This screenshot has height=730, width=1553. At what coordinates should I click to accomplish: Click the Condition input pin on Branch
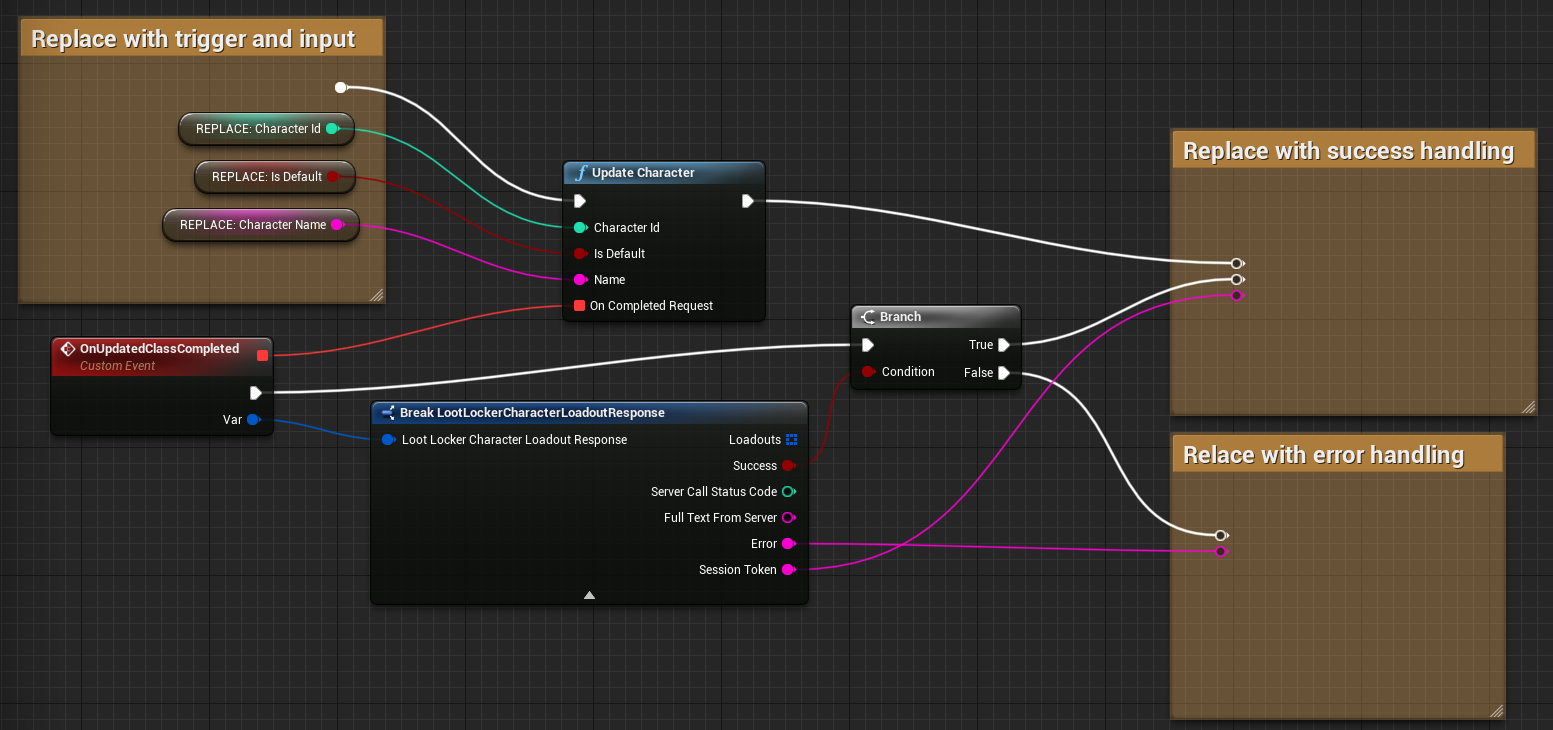tap(868, 372)
